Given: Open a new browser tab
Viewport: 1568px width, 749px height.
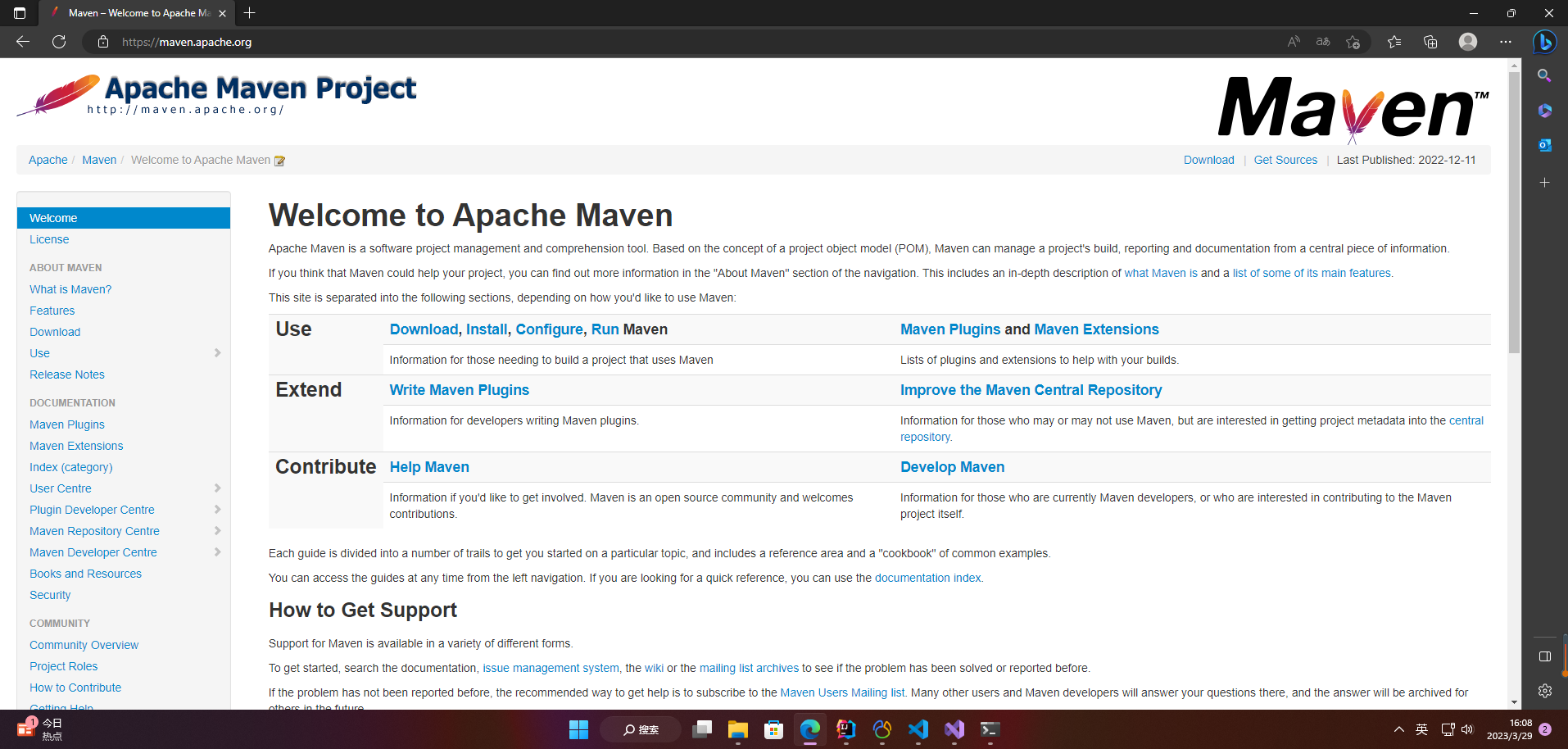Looking at the screenshot, I should 250,13.
